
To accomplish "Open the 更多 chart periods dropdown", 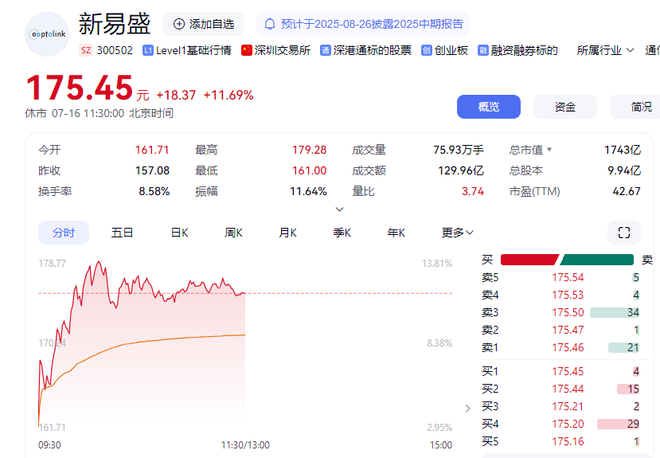I will tap(458, 232).
